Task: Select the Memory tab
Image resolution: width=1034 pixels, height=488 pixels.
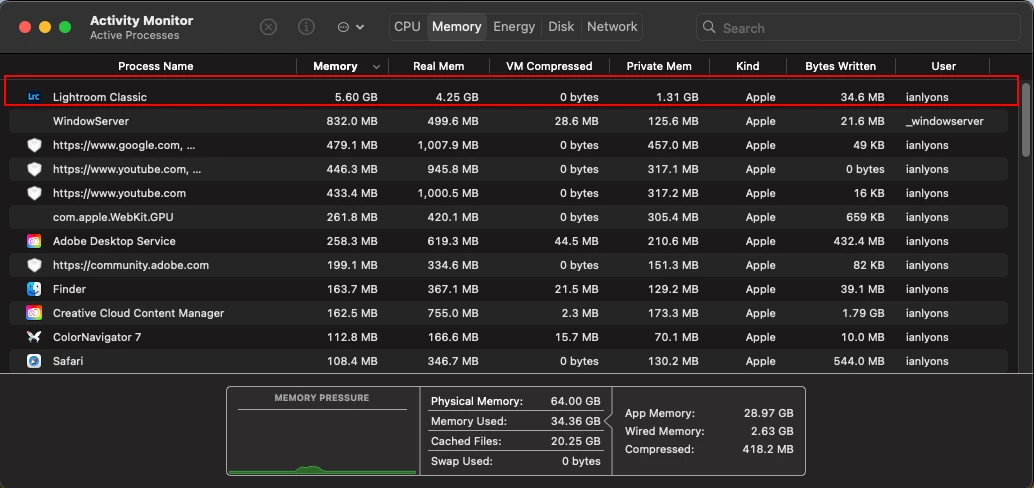Action: (x=456, y=27)
